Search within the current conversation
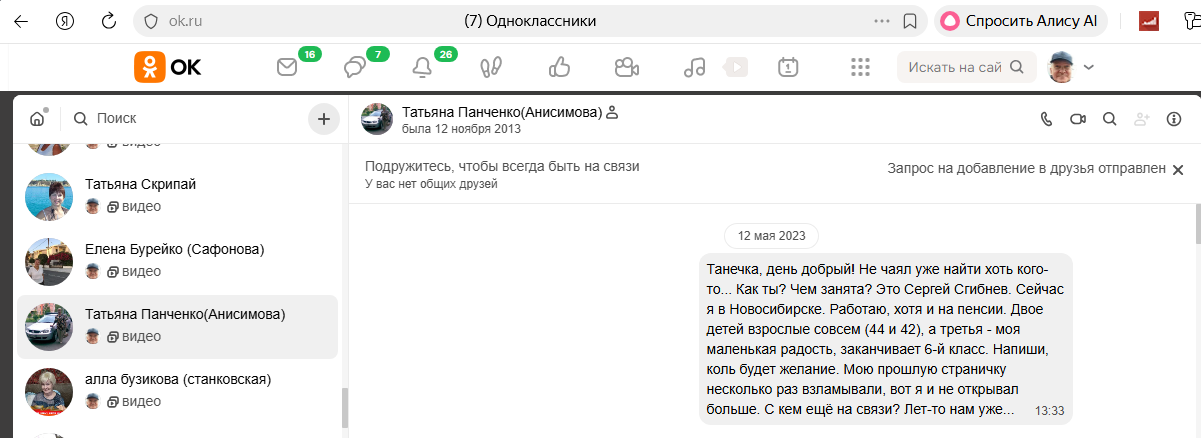1201x438 pixels. click(1109, 119)
